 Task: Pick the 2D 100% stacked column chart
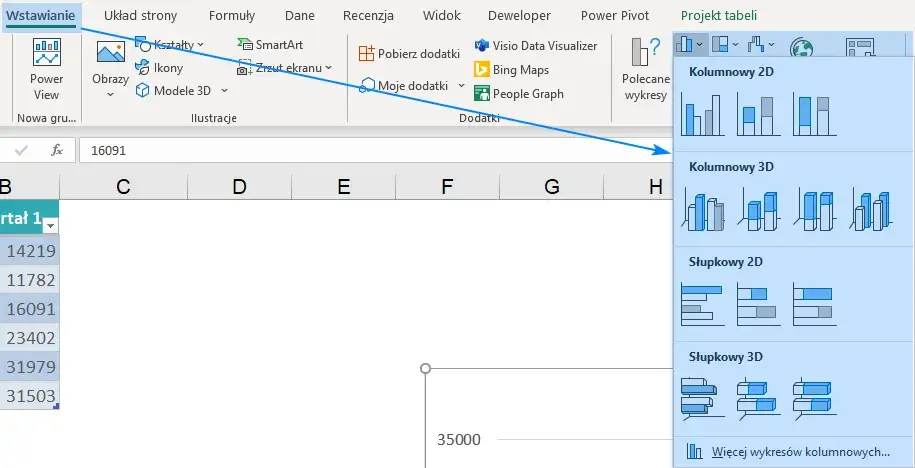pos(814,114)
